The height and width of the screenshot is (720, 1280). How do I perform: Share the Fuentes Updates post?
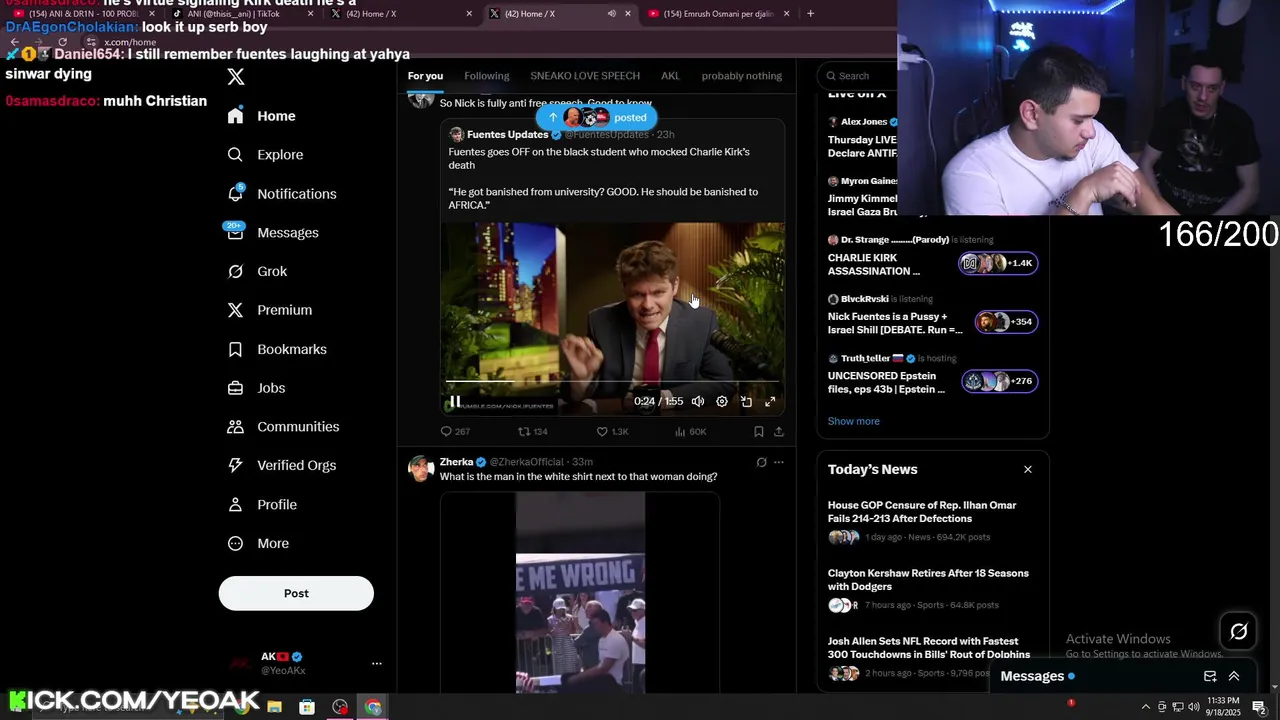[x=779, y=431]
